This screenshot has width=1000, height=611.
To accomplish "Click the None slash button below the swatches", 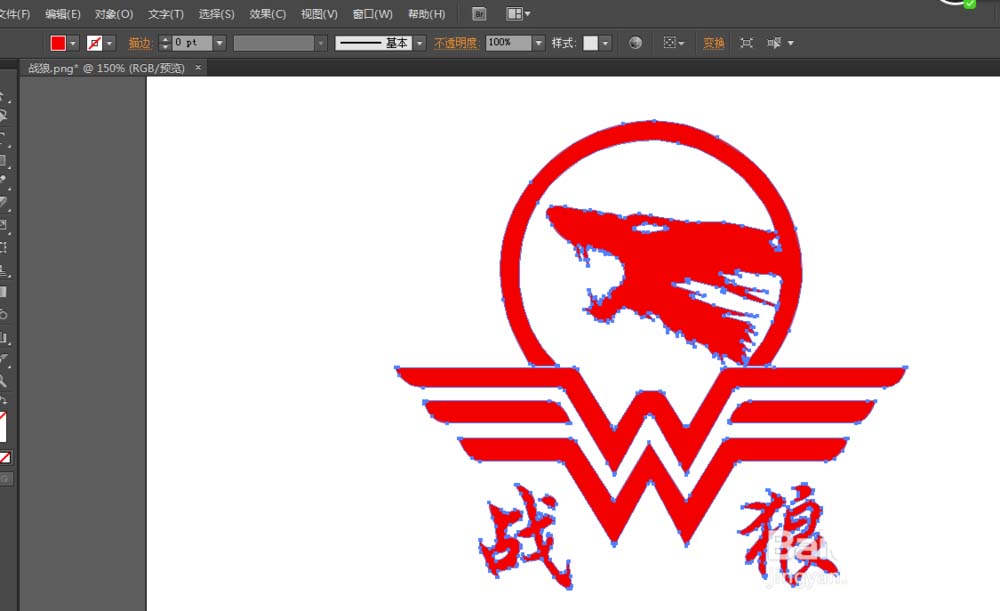I will (x=5, y=457).
